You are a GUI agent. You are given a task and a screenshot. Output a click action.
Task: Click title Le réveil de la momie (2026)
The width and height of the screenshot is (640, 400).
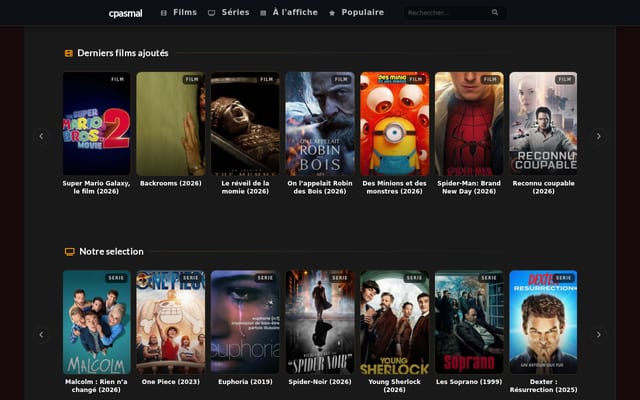coord(245,187)
